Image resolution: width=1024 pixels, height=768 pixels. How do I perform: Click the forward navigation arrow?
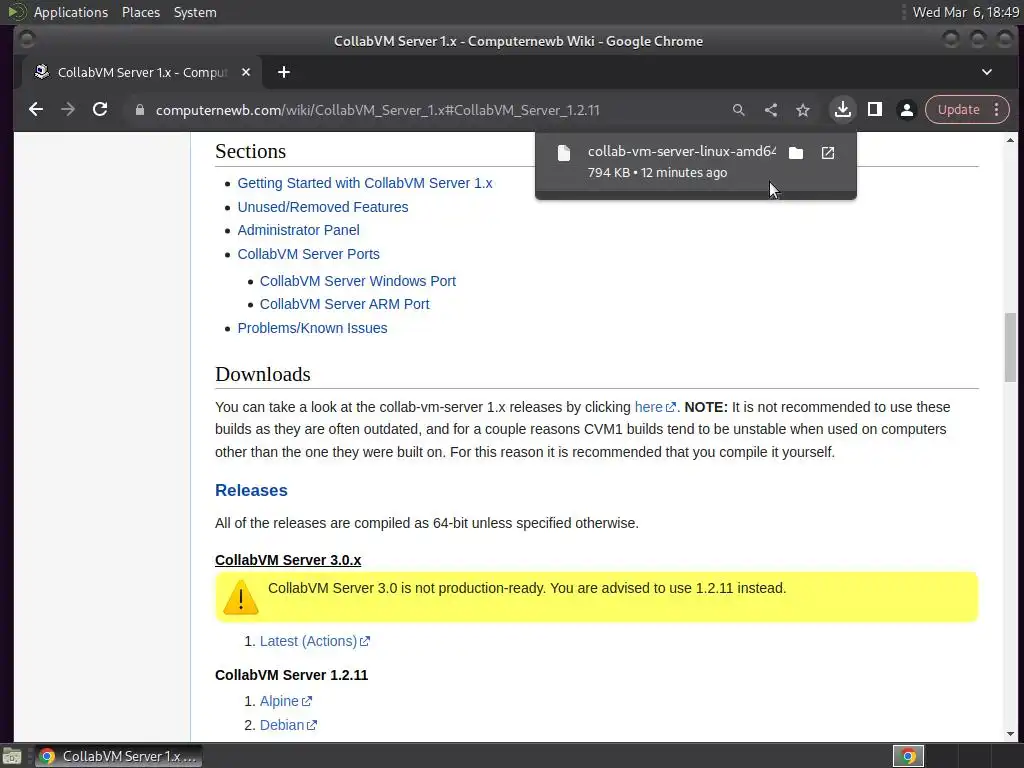pyautogui.click(x=68, y=110)
